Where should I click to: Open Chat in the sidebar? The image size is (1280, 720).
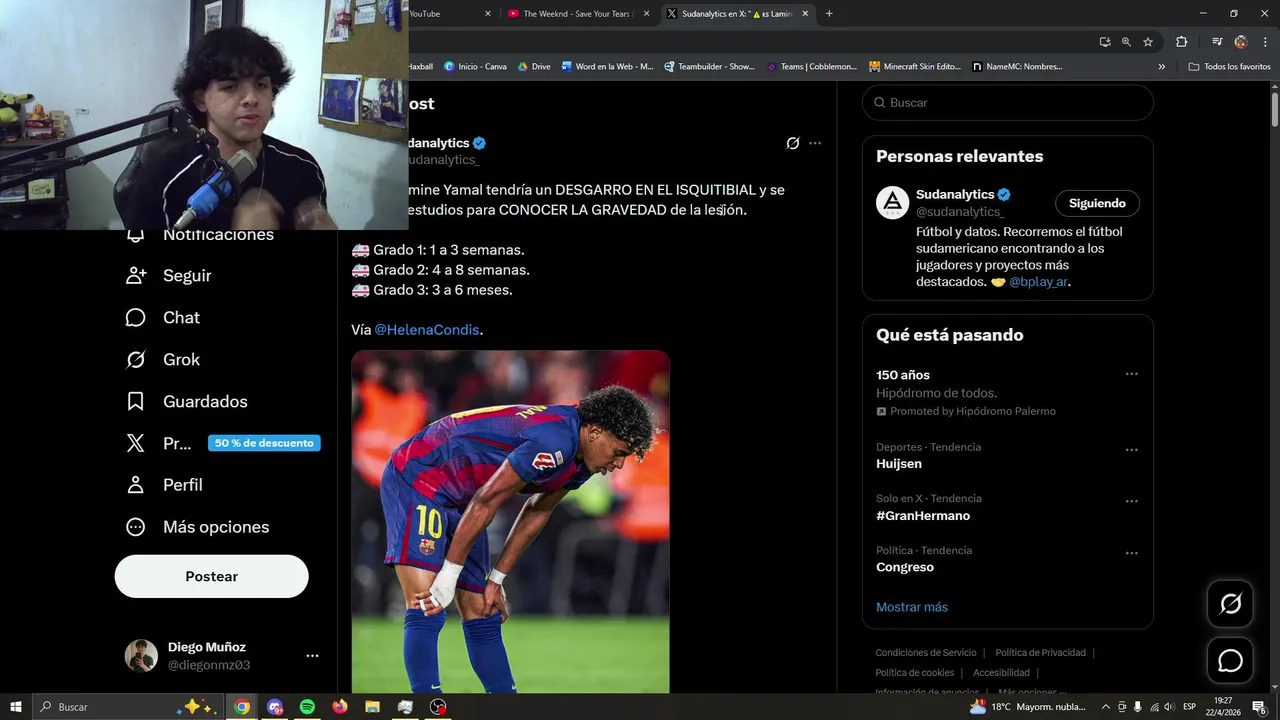pyautogui.click(x=162, y=317)
